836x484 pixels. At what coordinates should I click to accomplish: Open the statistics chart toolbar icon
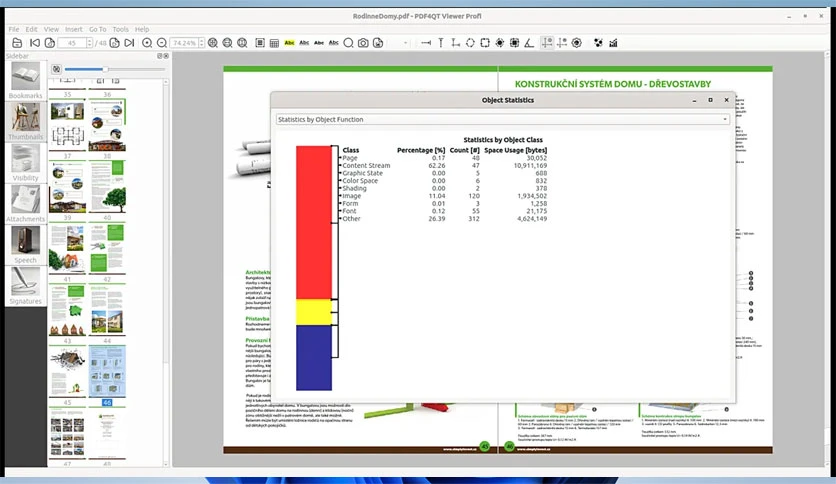[613, 43]
